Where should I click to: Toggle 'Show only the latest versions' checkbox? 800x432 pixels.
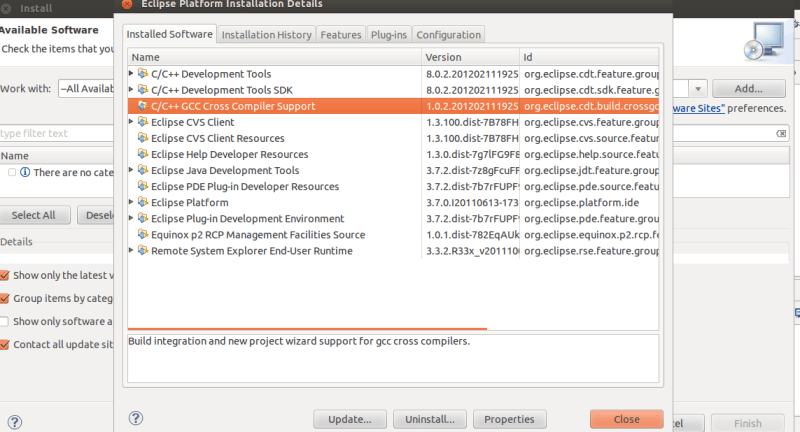(5, 275)
